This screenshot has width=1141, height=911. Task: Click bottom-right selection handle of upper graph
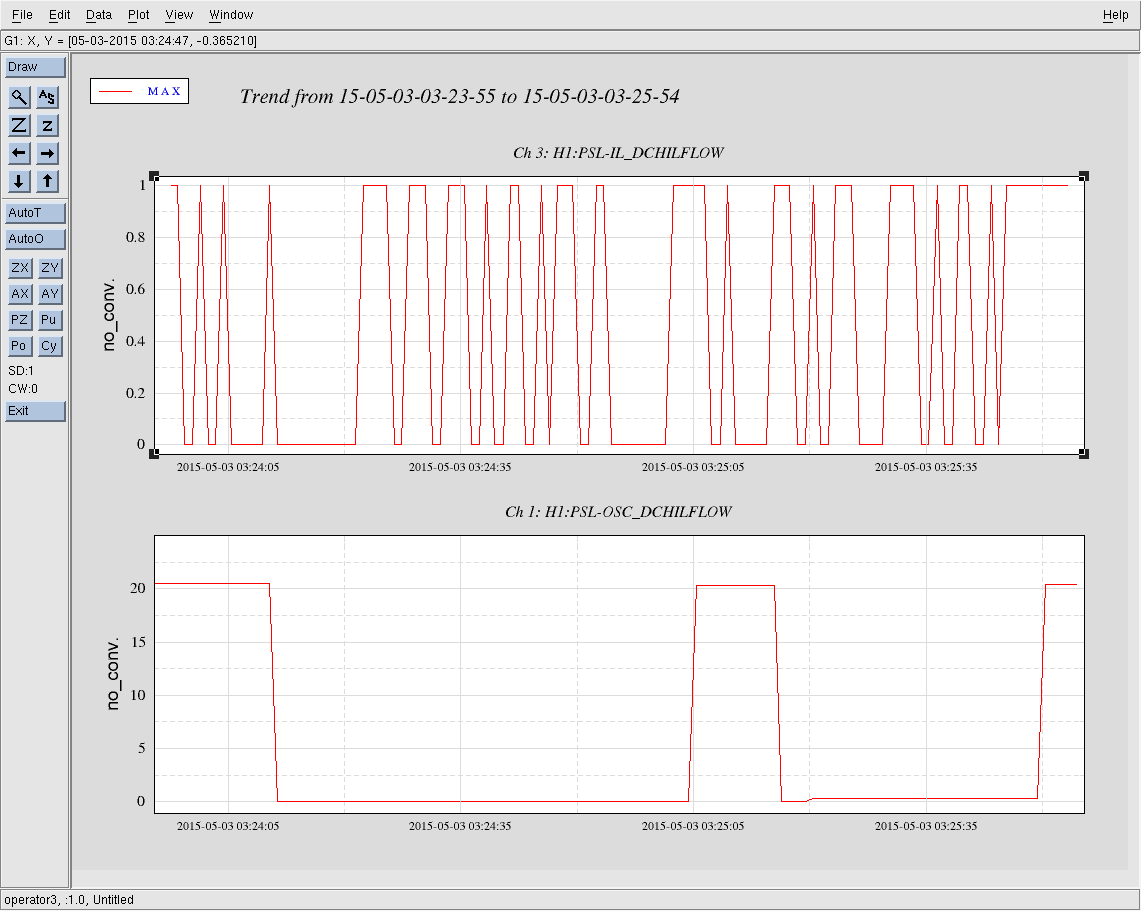point(1084,454)
